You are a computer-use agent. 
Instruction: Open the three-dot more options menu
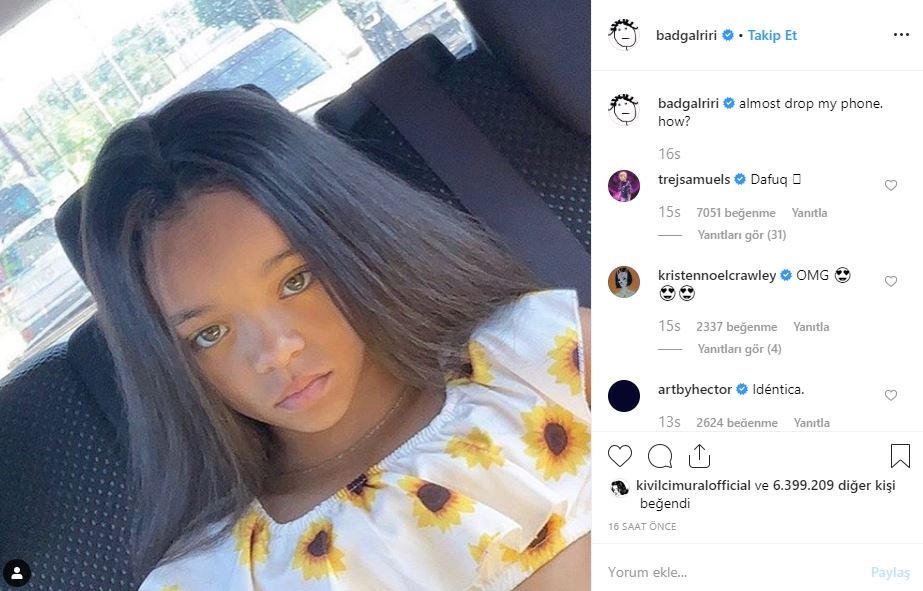click(901, 35)
